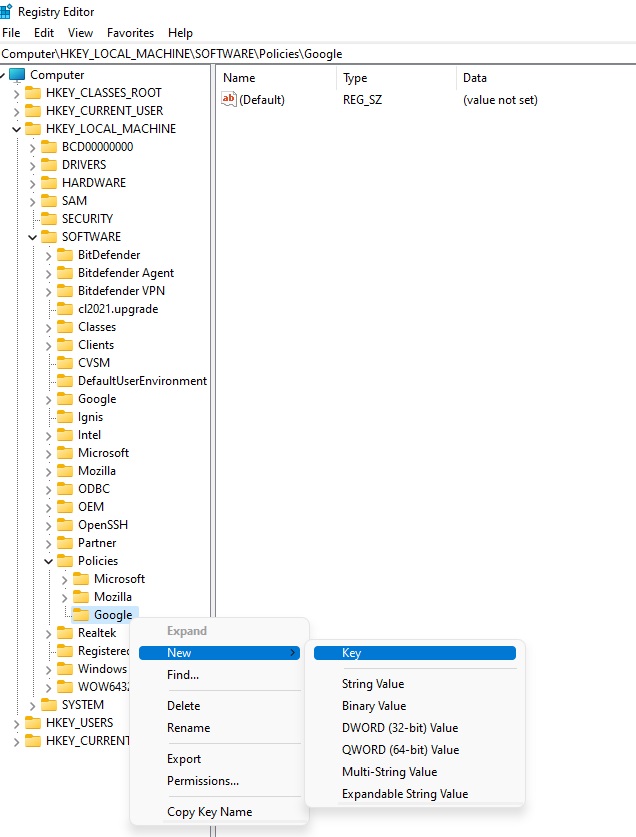This screenshot has height=837, width=636.
Task: Choose Key from the New submenu
Action: 415,653
